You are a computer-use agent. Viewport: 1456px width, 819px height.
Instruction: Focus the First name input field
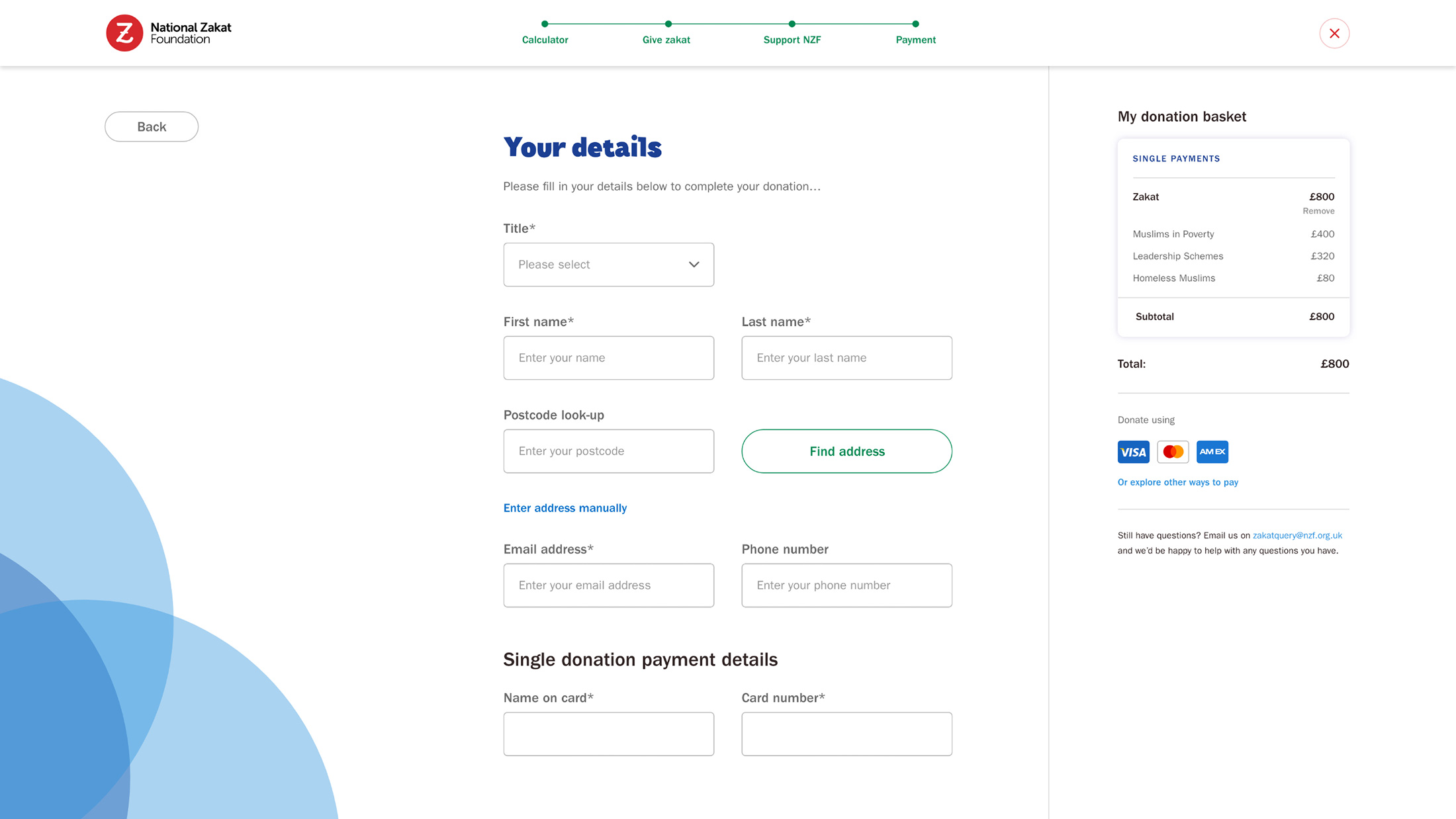(608, 358)
